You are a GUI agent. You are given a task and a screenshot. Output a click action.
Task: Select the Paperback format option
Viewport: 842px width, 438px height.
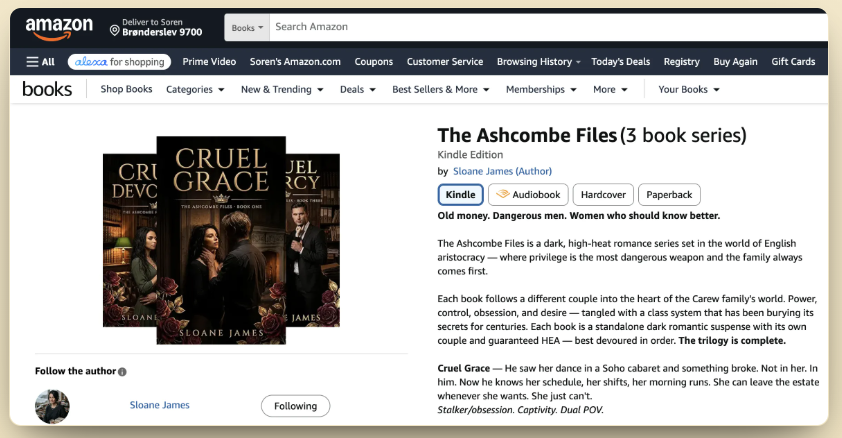[669, 194]
